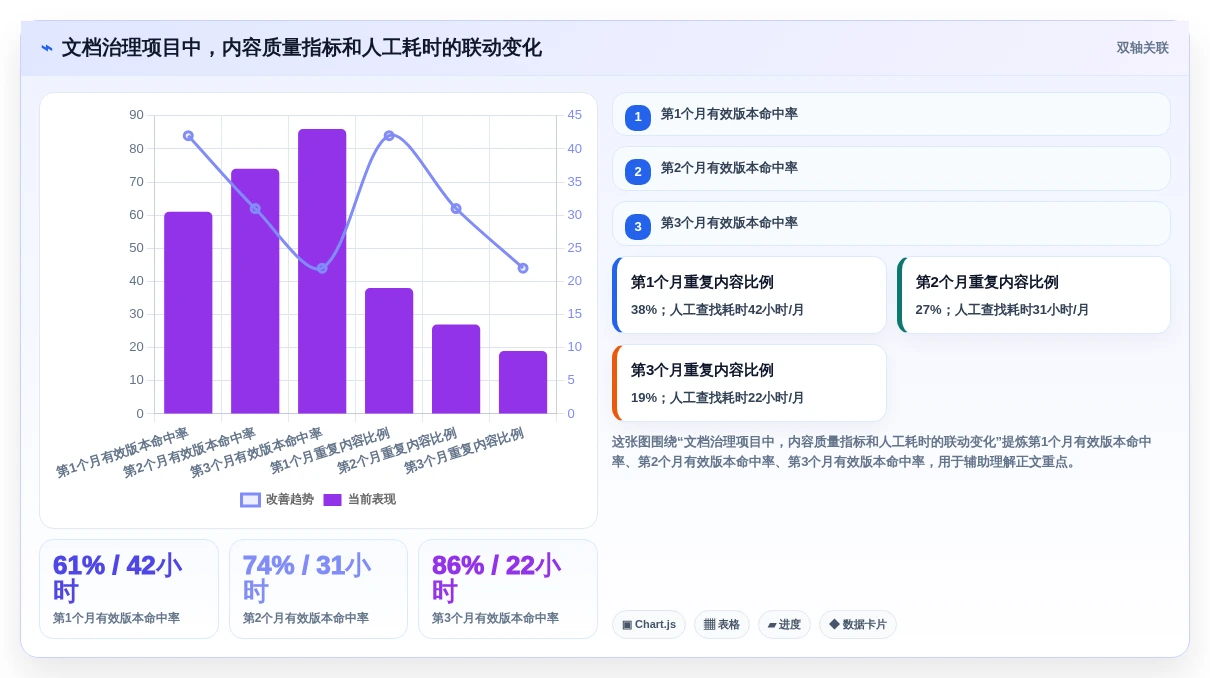Viewport: 1210px width, 678px height.
Task: Click the right axis value 45
Action: click(575, 115)
